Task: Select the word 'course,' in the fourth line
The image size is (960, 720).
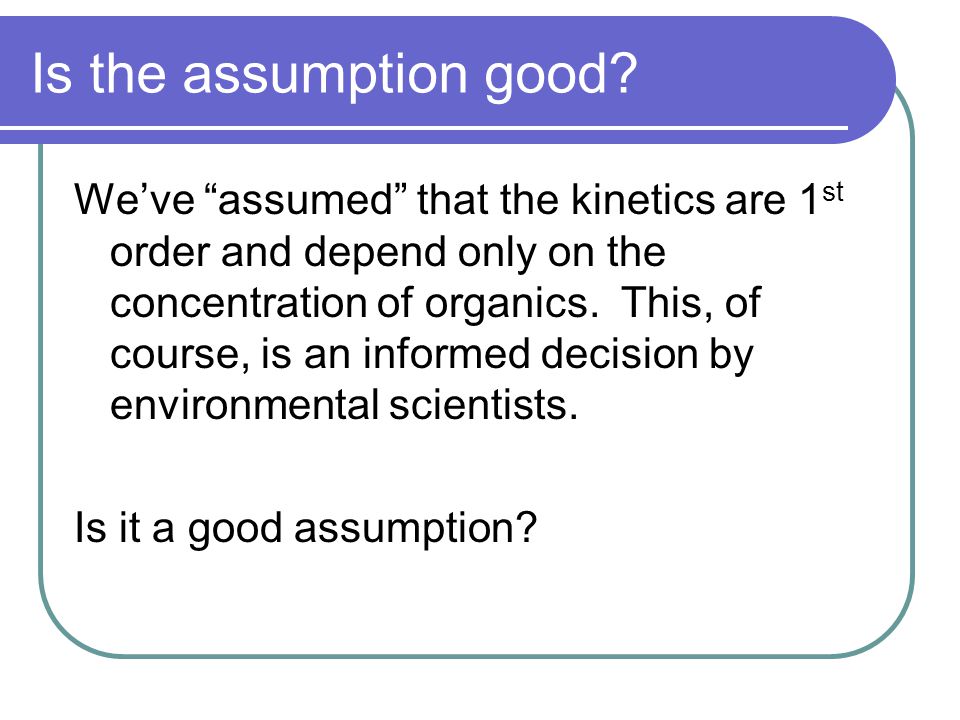Action: coord(180,355)
